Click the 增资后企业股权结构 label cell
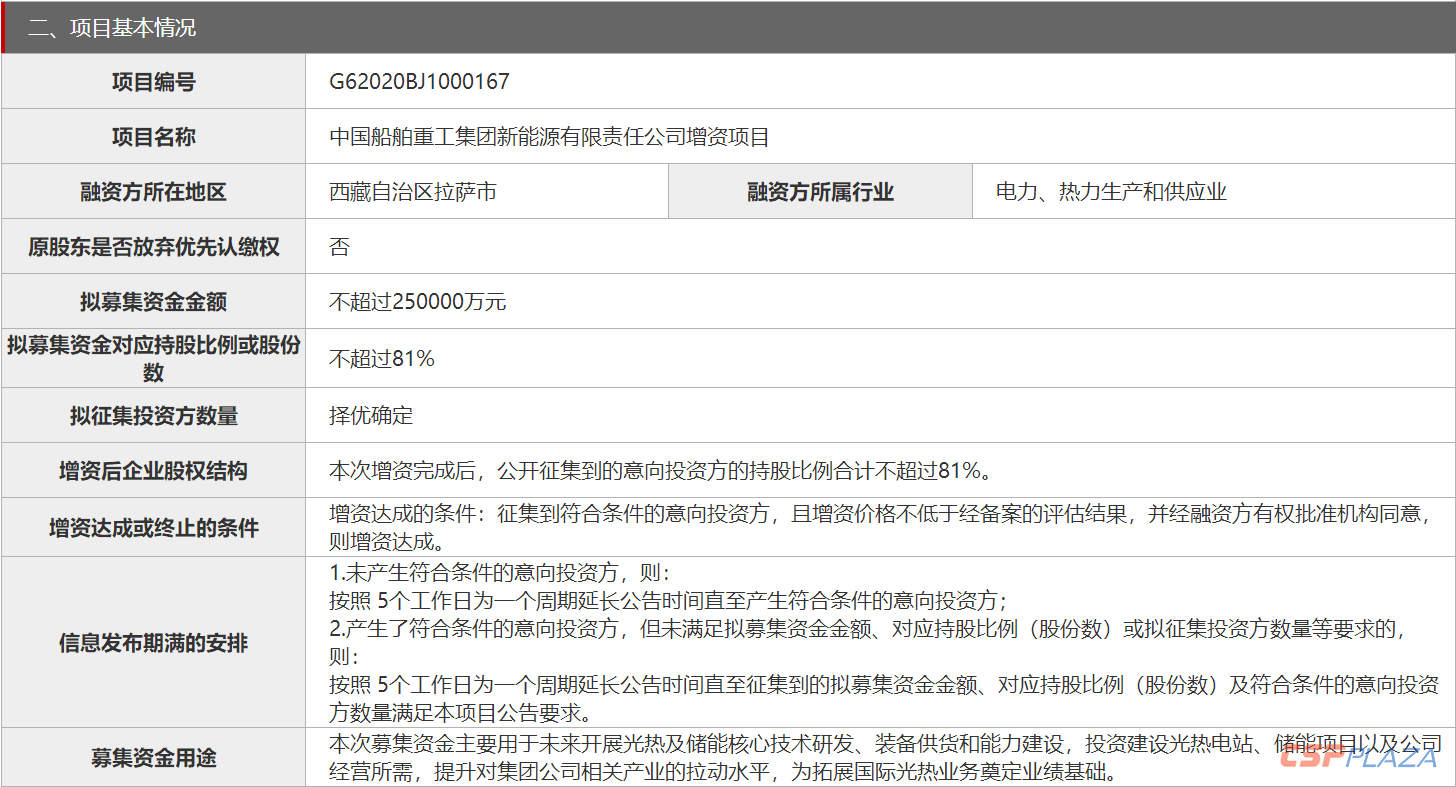 pos(153,471)
